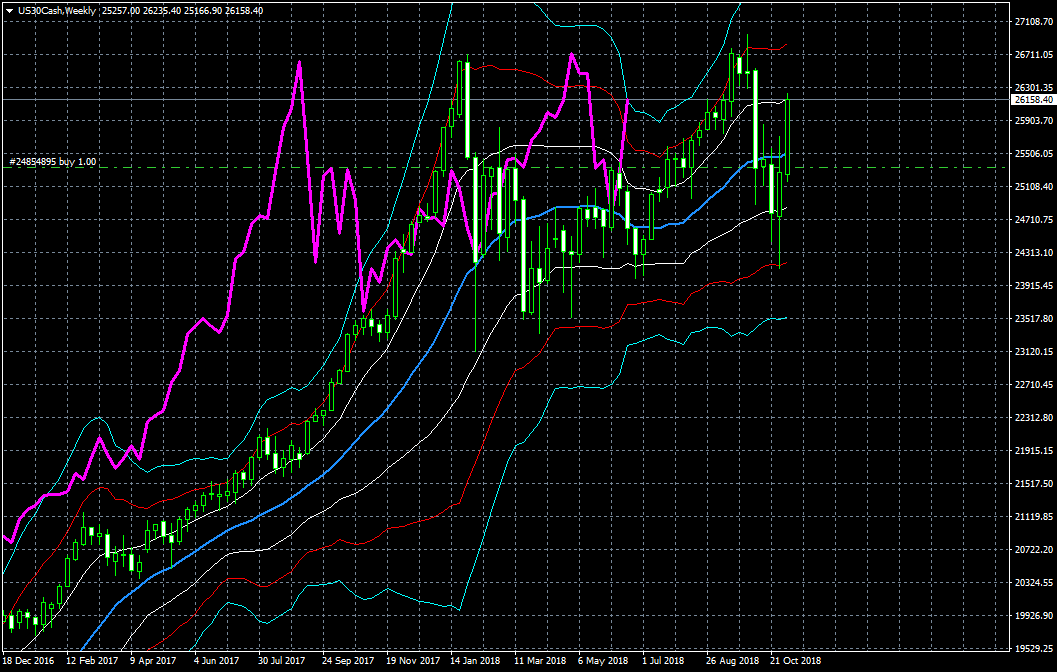The height and width of the screenshot is (672, 1057).
Task: Click the 14 Jan 2018 date label
Action: 475,661
